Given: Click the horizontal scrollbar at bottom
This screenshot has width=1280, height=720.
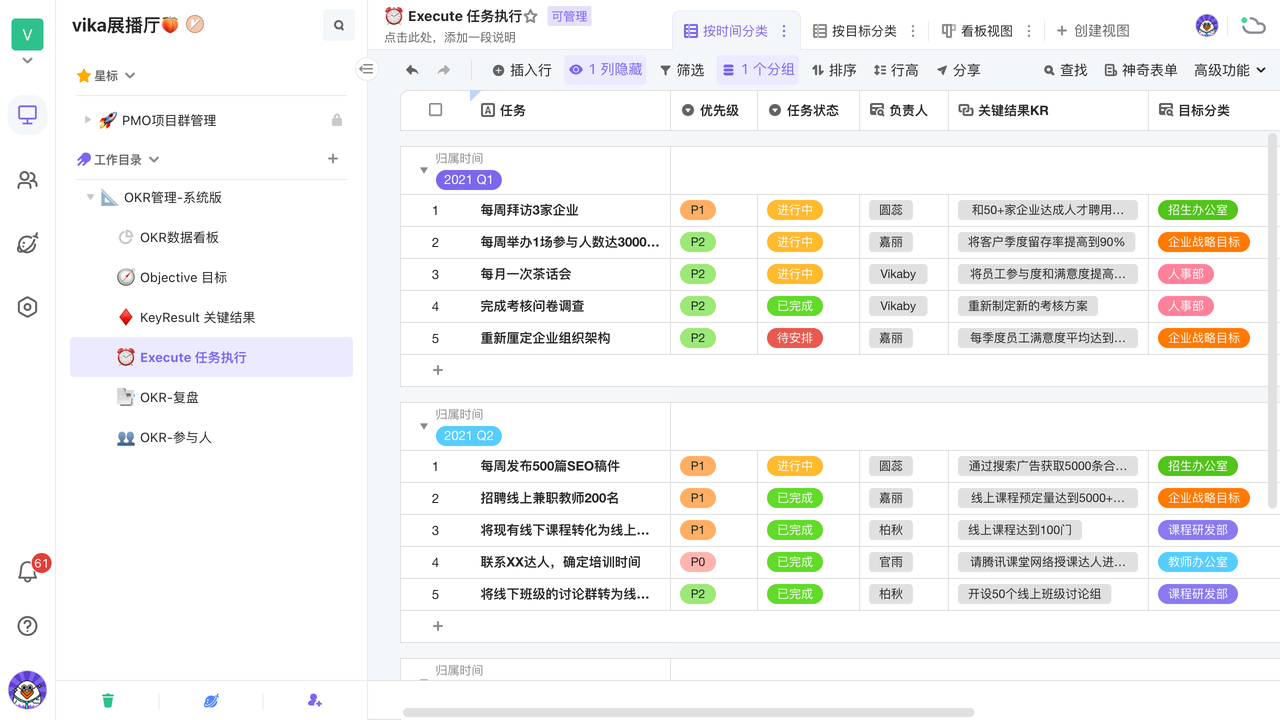Looking at the screenshot, I should click(x=688, y=713).
